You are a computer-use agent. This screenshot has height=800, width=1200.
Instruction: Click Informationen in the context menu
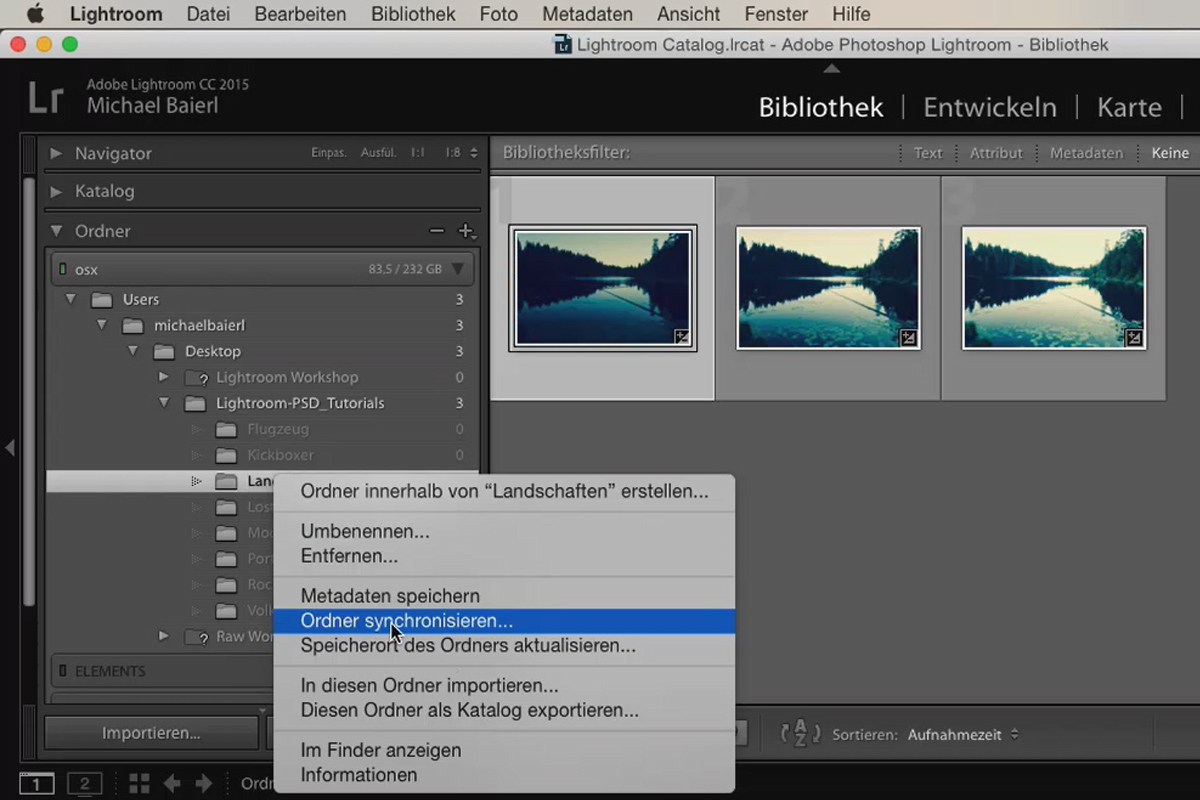pos(504,775)
